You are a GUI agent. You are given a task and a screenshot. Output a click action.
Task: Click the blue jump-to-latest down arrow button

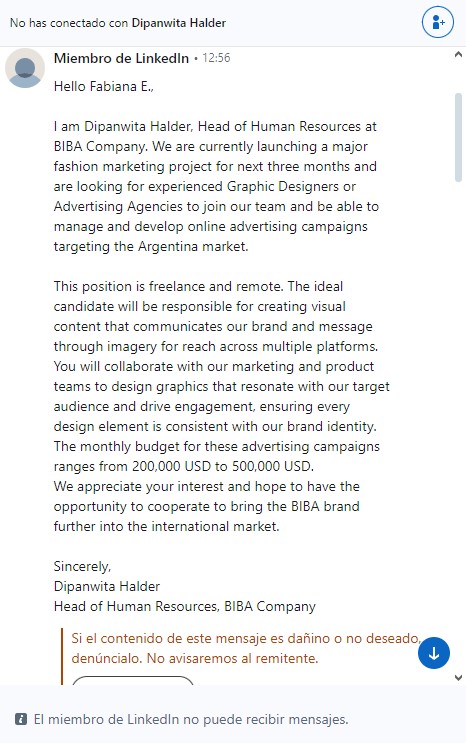click(434, 653)
